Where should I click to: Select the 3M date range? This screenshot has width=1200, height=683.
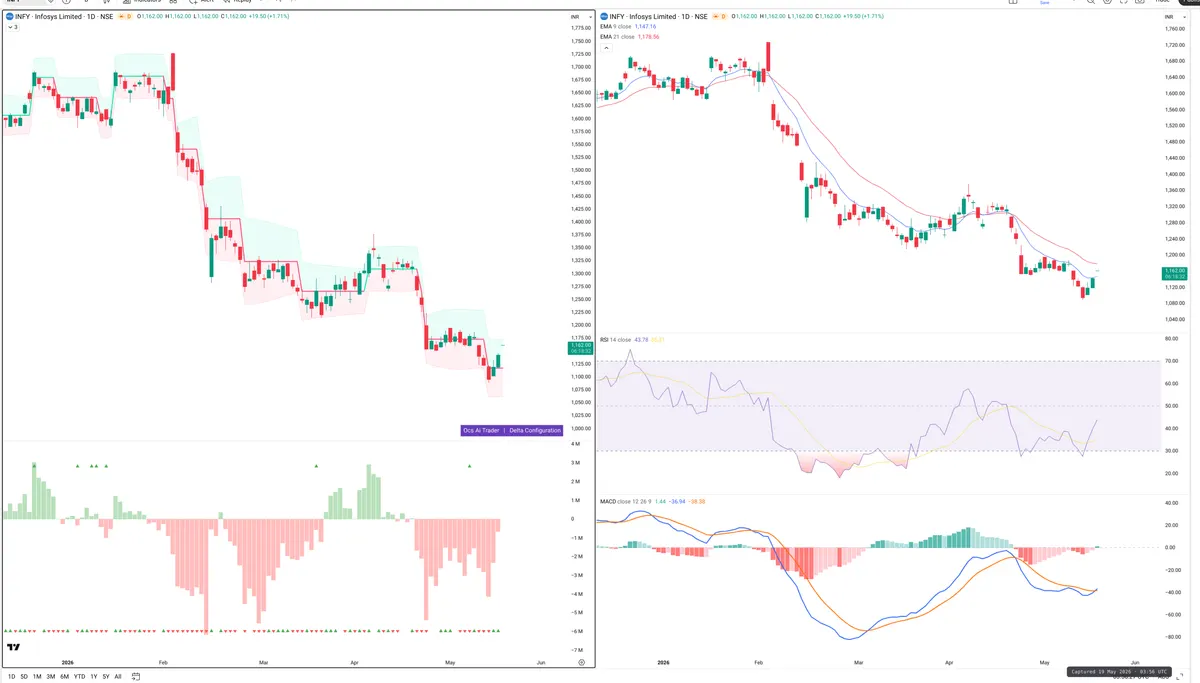pos(50,677)
